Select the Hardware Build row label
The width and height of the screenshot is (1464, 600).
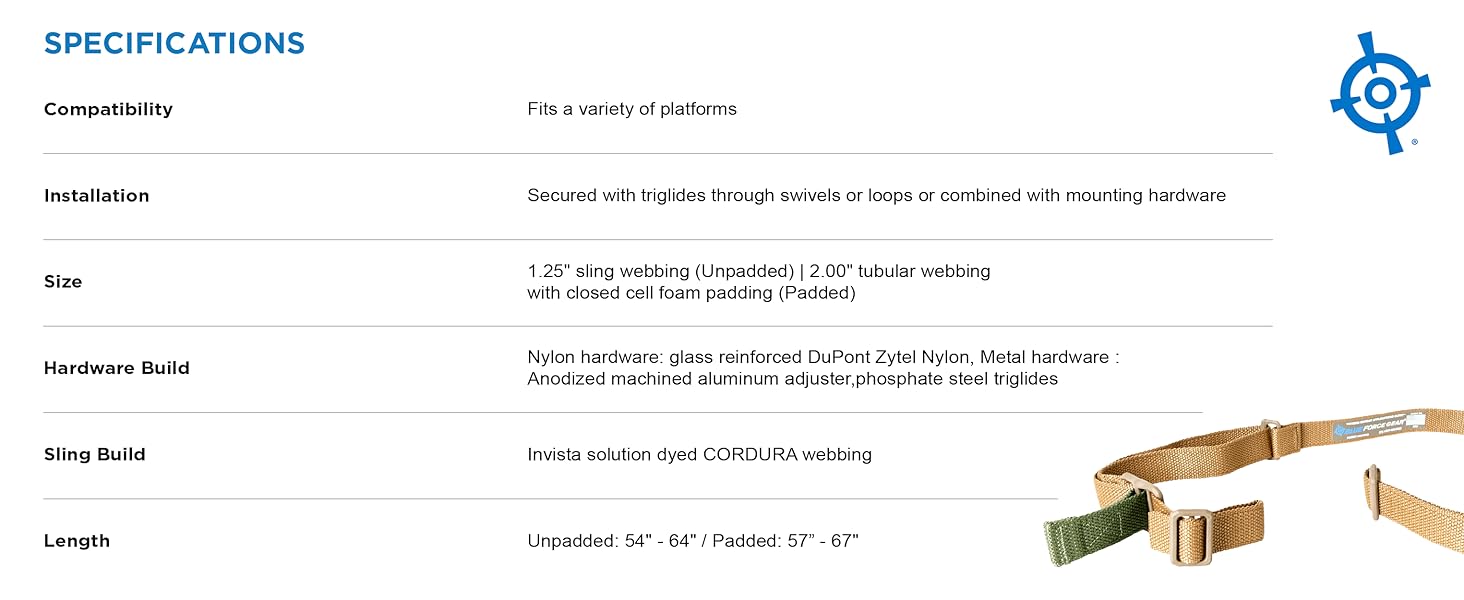point(116,368)
